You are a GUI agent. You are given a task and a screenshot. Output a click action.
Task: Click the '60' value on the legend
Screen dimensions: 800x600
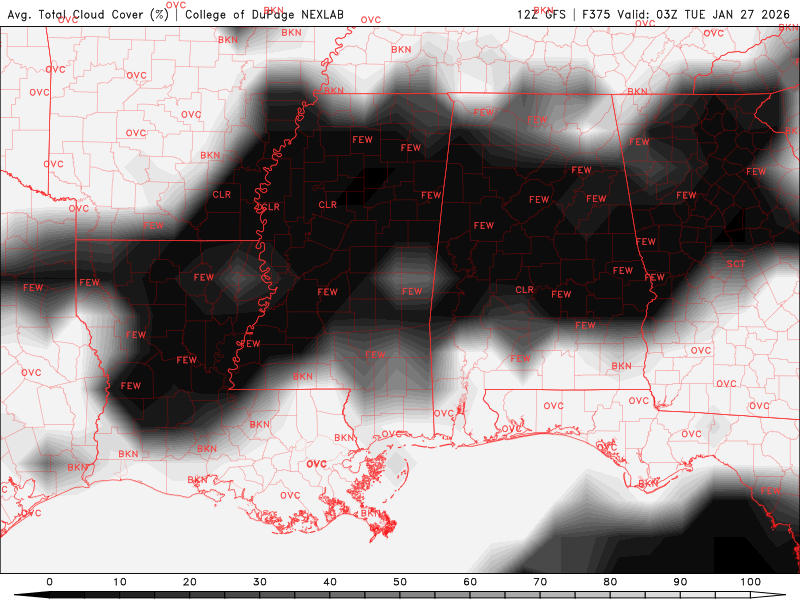[x=470, y=582]
